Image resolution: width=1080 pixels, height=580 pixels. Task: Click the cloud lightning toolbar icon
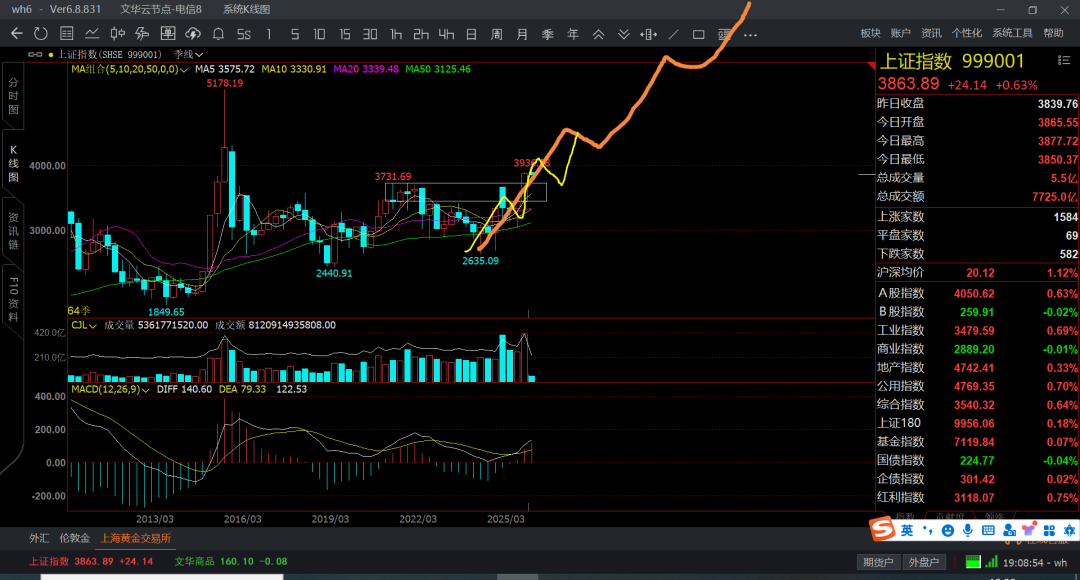[x=193, y=34]
